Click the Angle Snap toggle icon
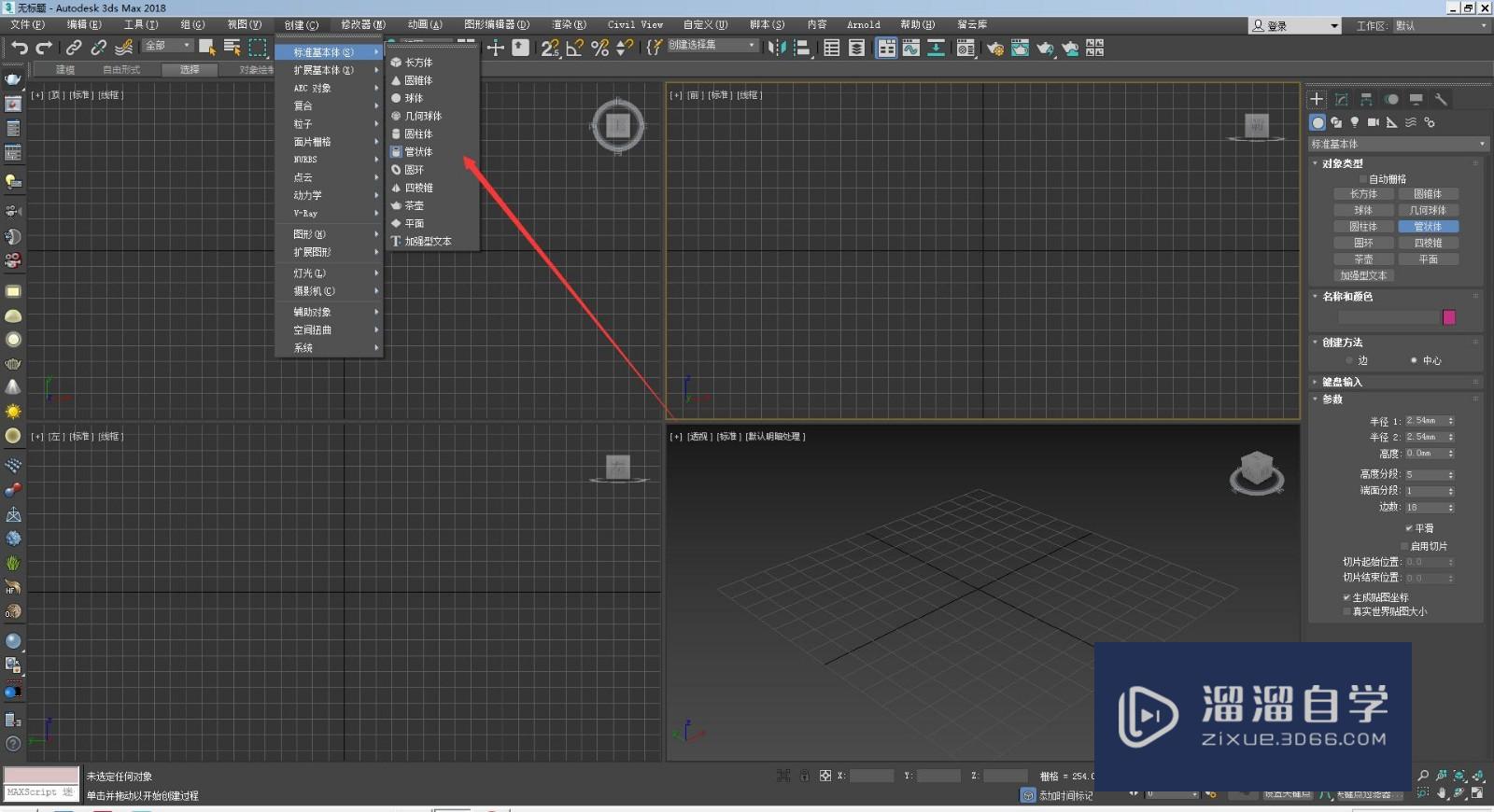Screen dimensions: 1494x812 click(575, 48)
